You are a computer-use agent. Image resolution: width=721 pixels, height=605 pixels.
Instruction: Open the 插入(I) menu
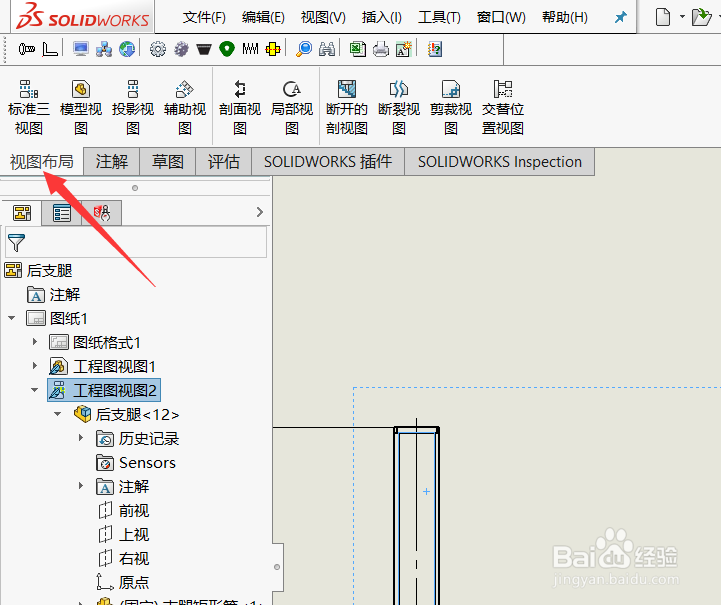click(382, 17)
